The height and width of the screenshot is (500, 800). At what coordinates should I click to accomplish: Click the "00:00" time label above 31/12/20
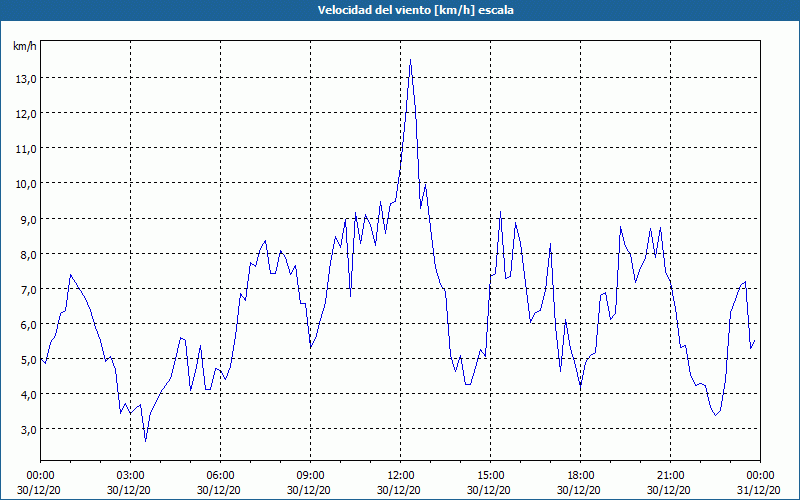pos(760,476)
